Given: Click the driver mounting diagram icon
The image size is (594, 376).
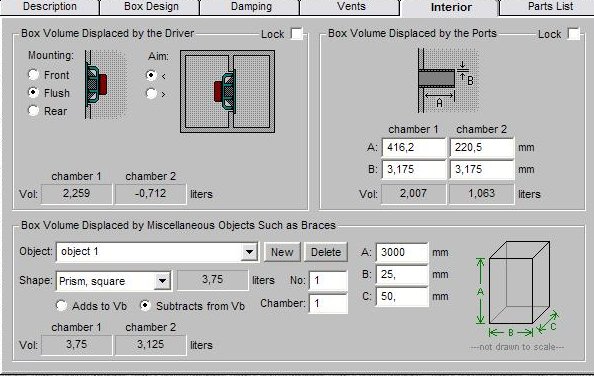Looking at the screenshot, I should (106, 84).
